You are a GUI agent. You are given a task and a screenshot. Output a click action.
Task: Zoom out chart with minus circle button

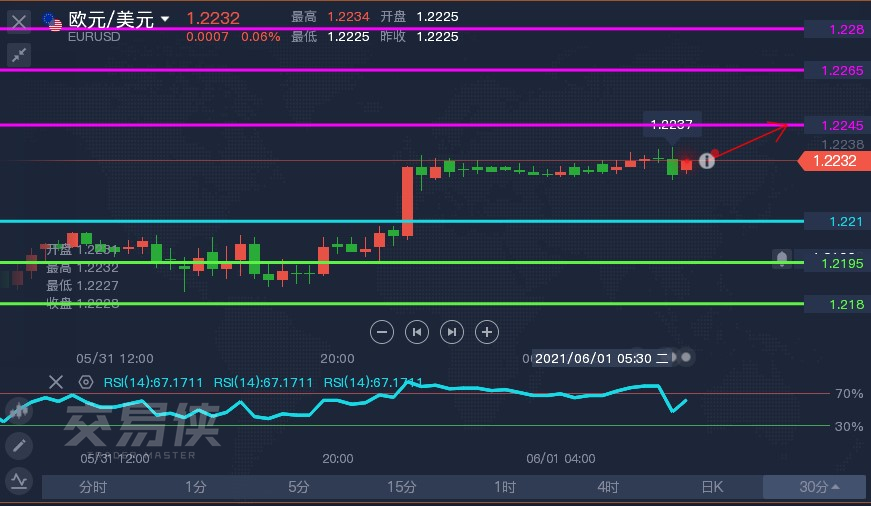point(382,332)
